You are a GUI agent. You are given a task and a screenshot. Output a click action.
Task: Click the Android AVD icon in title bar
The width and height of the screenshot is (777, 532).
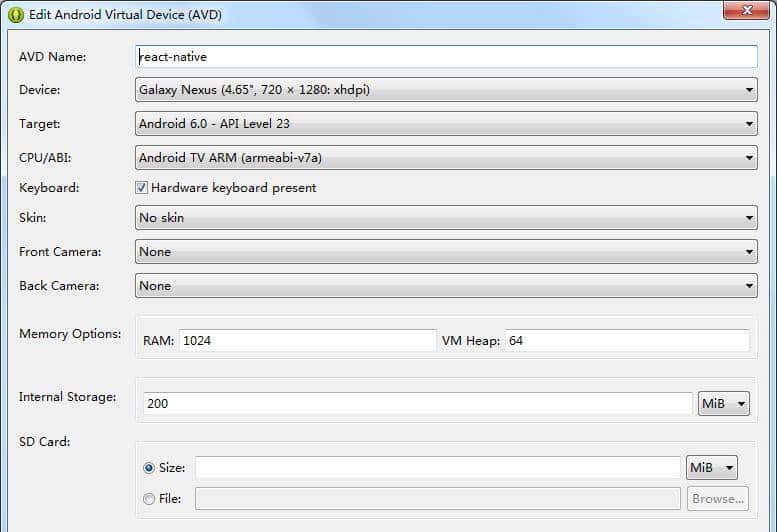(x=16, y=15)
